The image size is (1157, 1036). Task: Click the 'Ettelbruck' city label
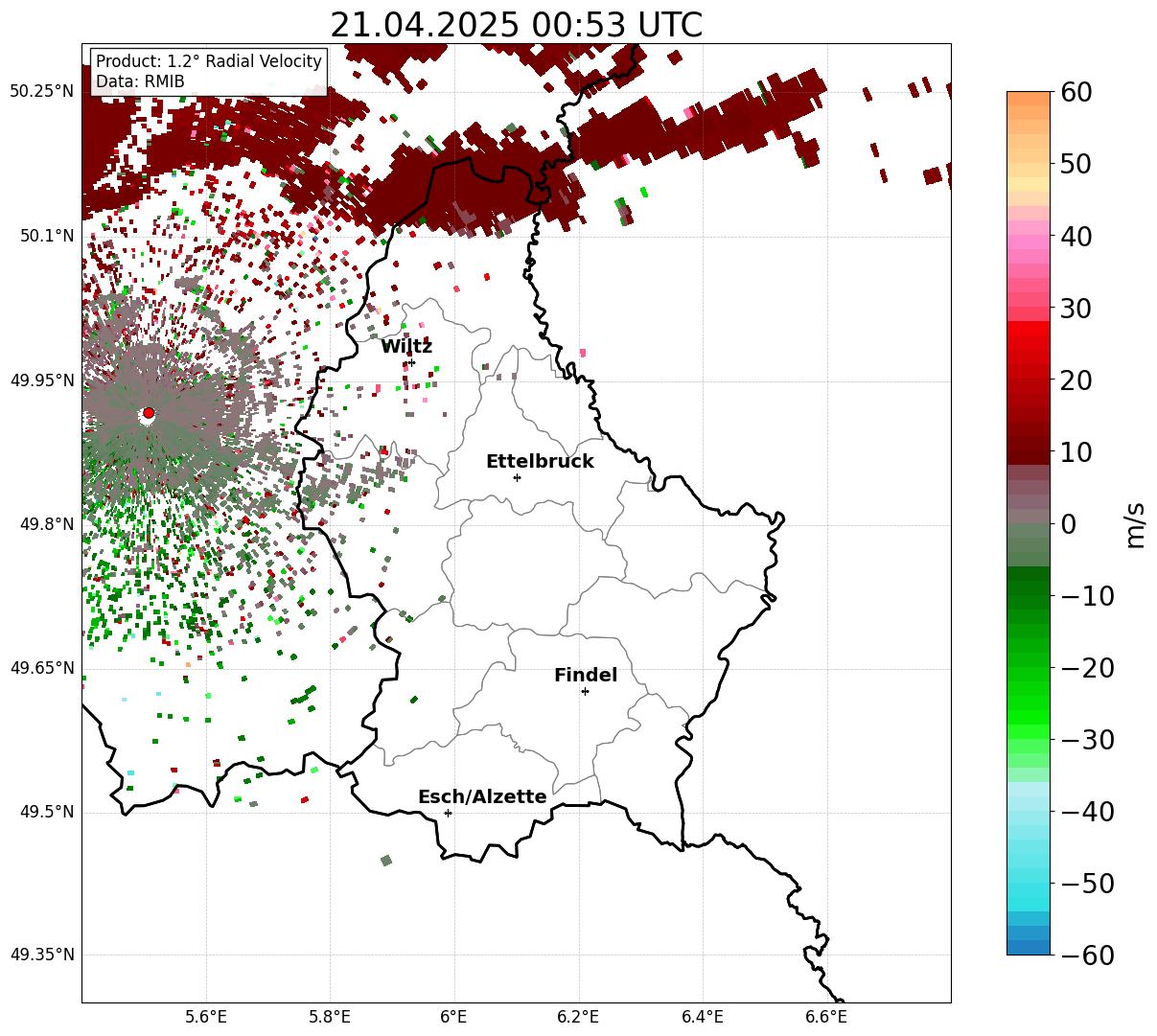540,461
